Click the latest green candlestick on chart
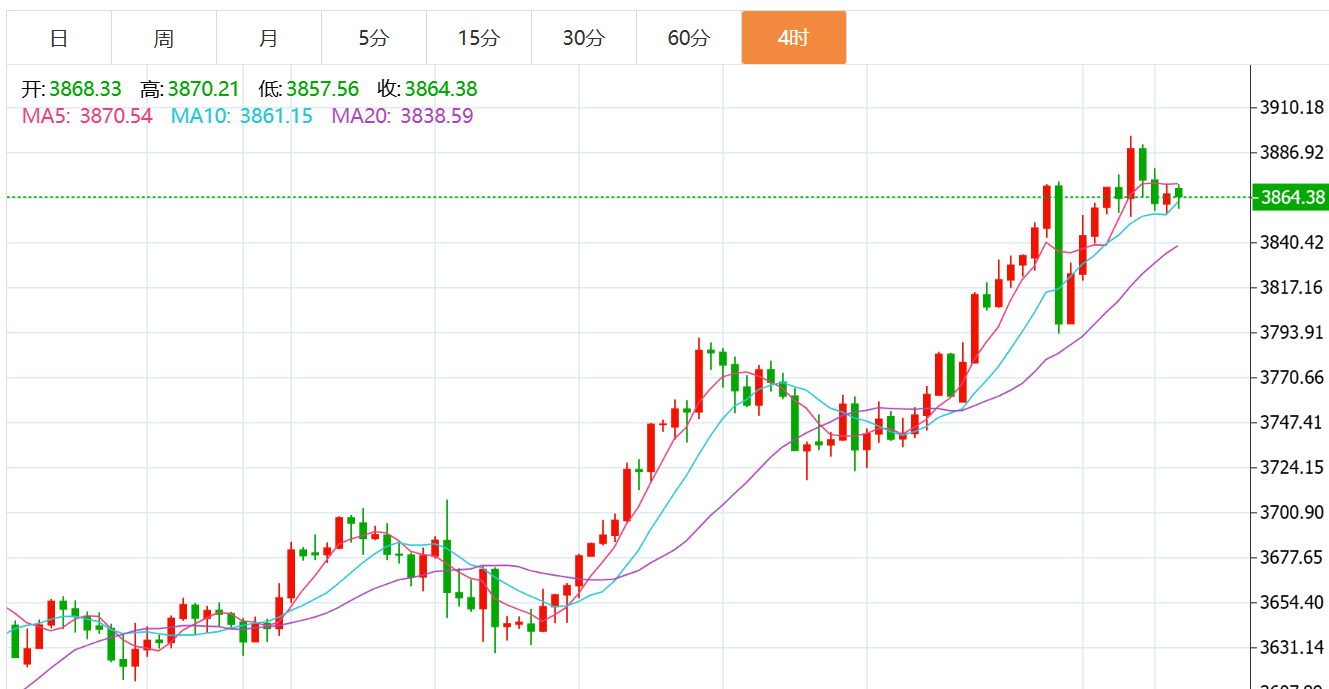Viewport: 1329px width, 689px height. click(1179, 194)
